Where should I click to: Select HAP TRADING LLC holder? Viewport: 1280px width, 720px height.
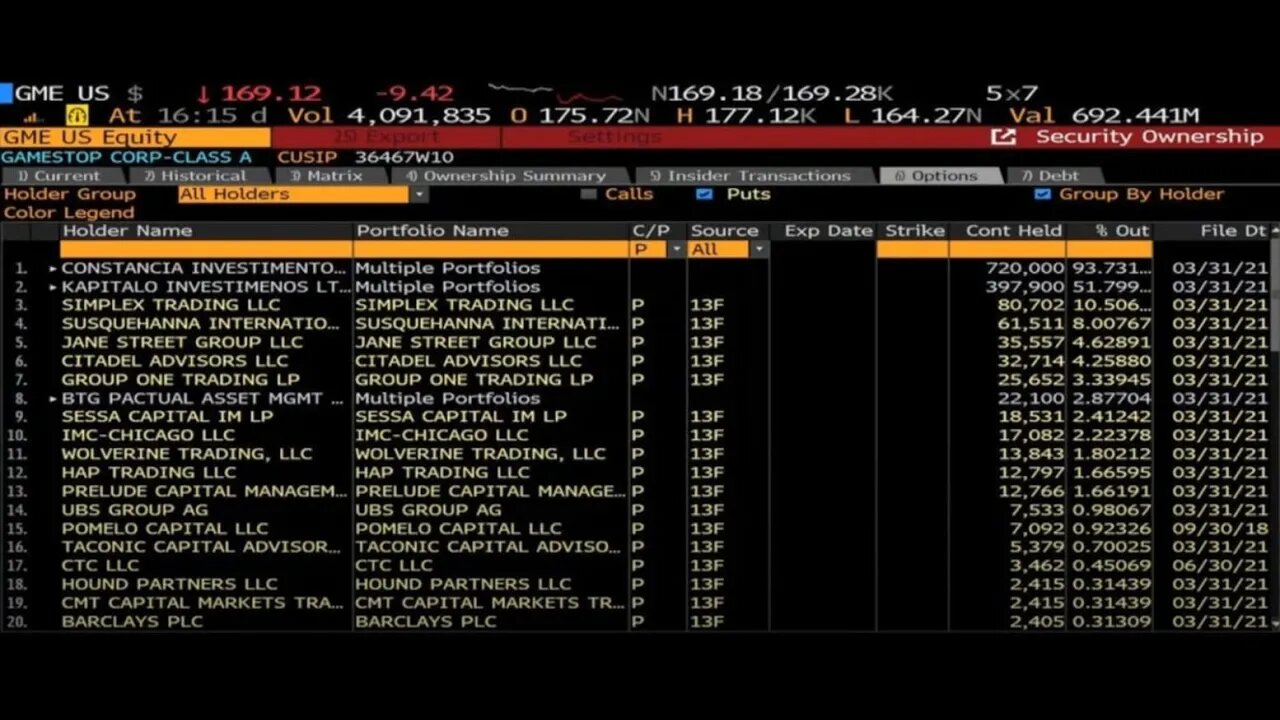tap(149, 472)
